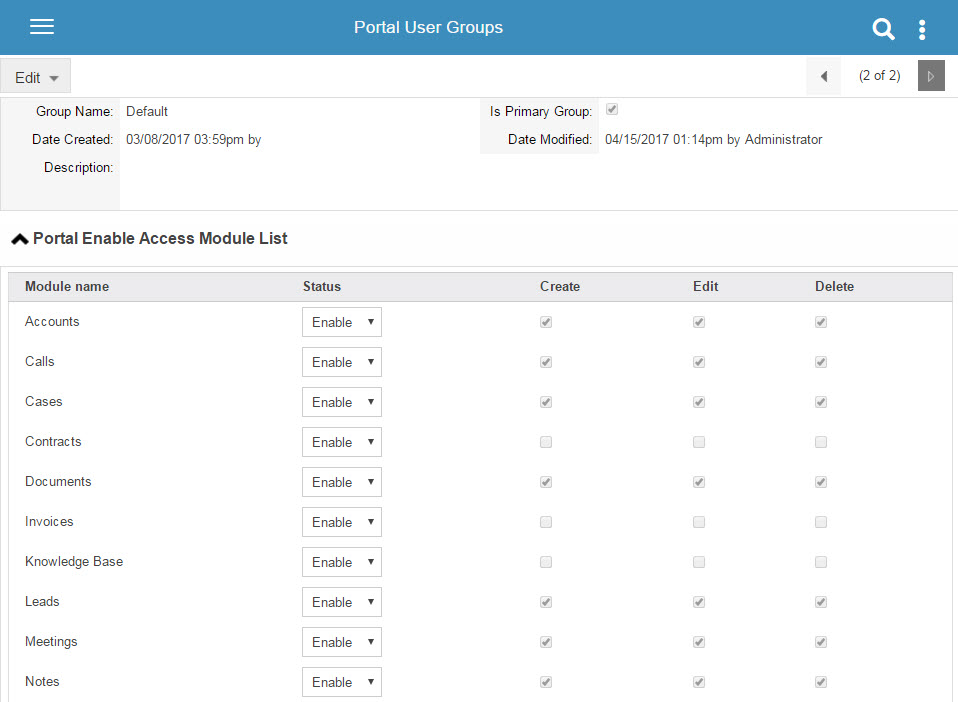Uncheck Create permission for Accounts
The width and height of the screenshot is (958, 702).
tap(545, 321)
